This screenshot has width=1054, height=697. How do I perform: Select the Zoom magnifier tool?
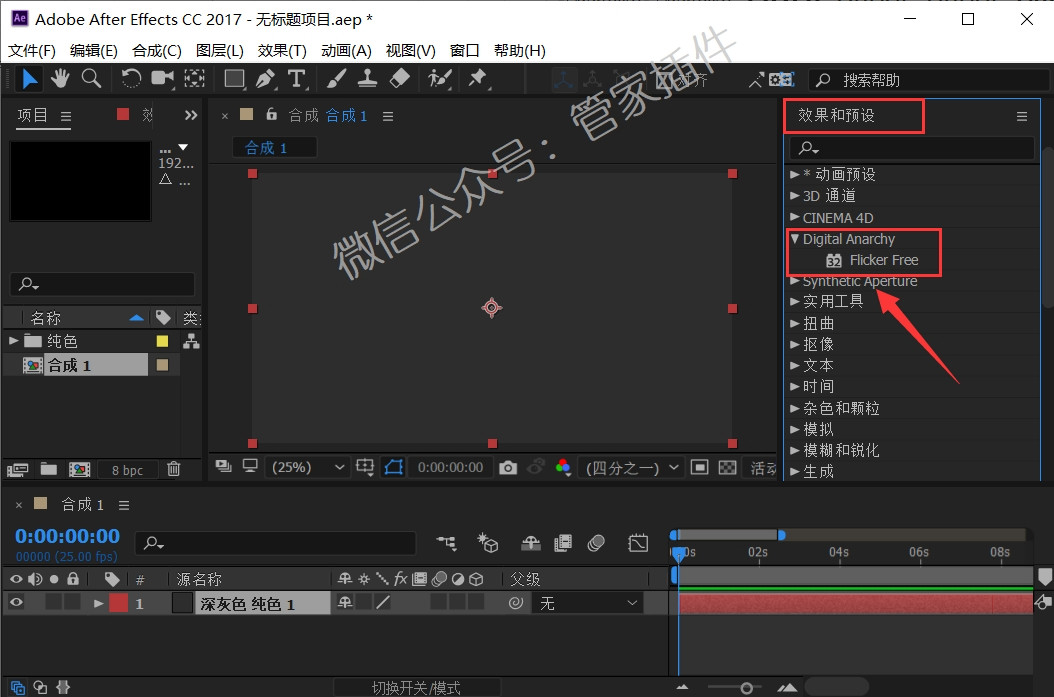tap(91, 79)
